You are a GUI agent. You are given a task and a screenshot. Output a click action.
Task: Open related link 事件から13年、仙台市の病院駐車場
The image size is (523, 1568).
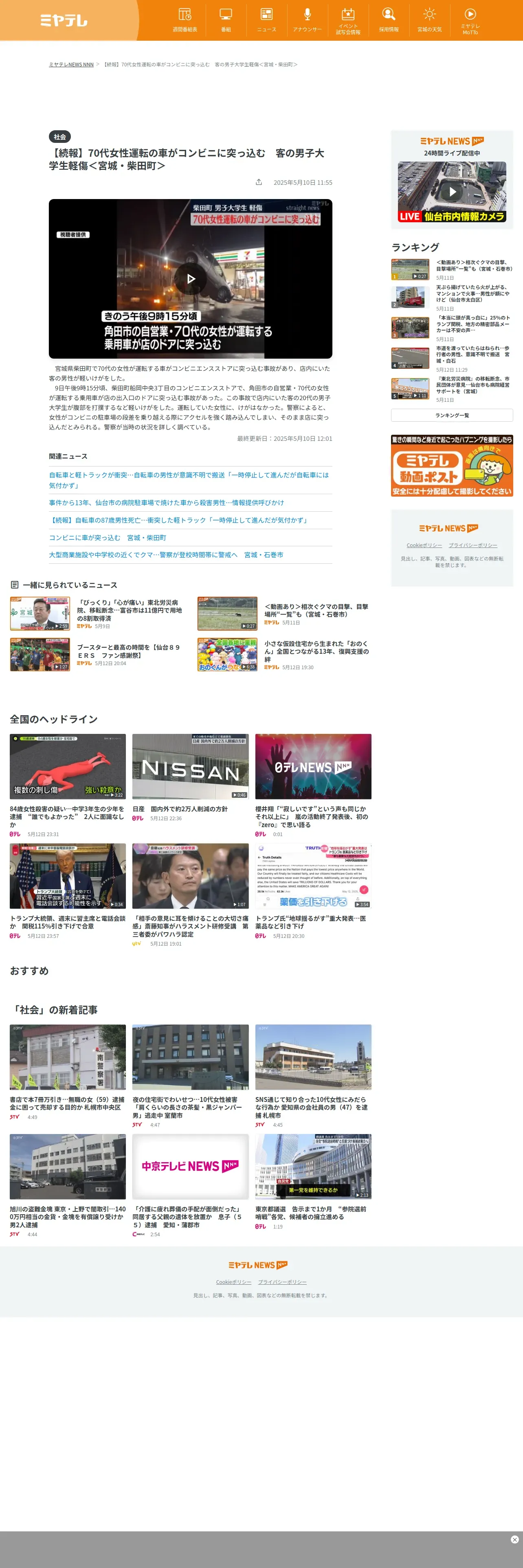(166, 503)
